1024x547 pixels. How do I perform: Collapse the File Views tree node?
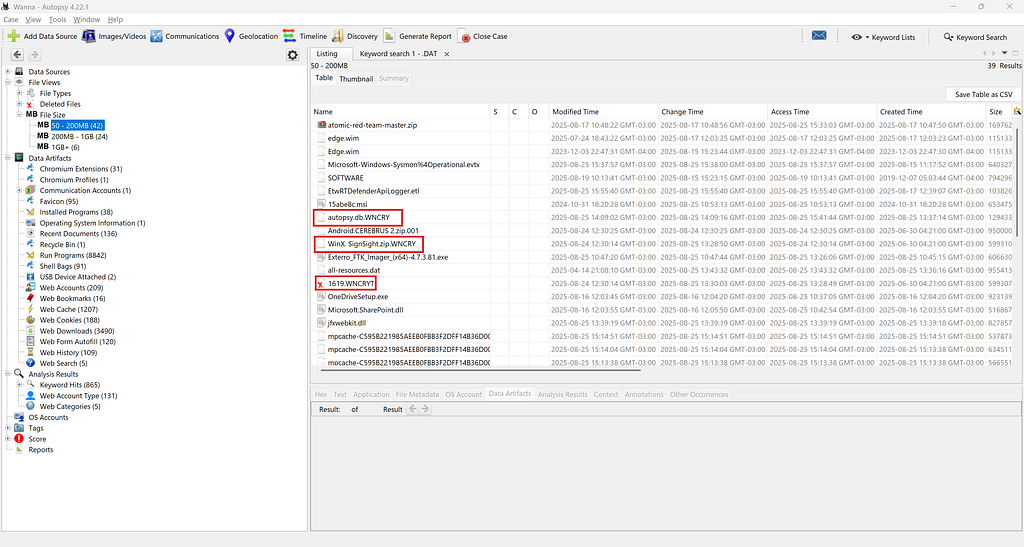(8, 82)
